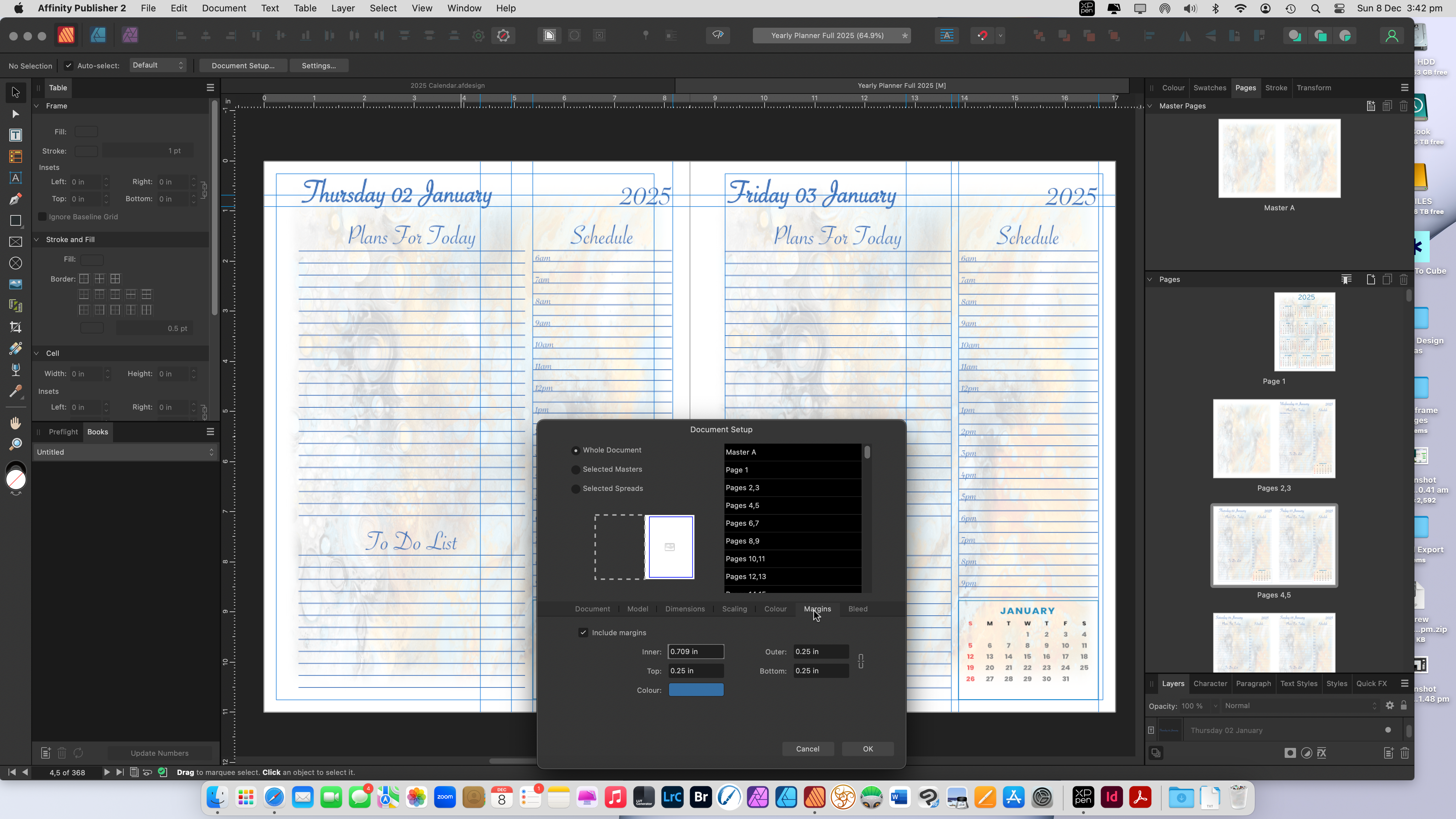Switch to Photo Persona icon
Screen dimensions: 1456x819
(x=130, y=35)
